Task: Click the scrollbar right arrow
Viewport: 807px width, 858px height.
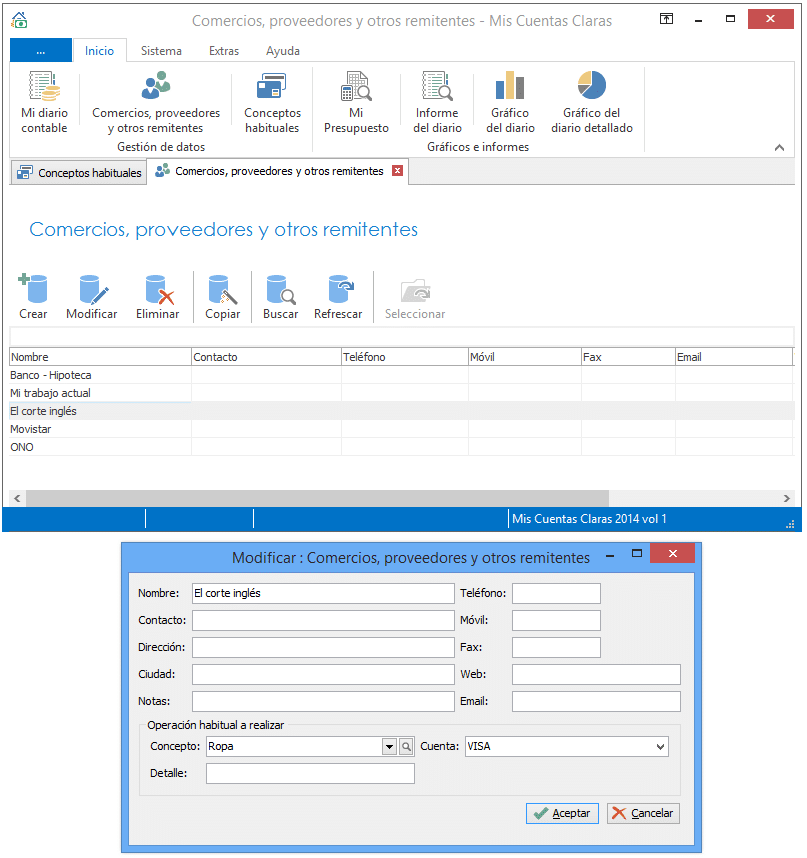Action: click(786, 498)
